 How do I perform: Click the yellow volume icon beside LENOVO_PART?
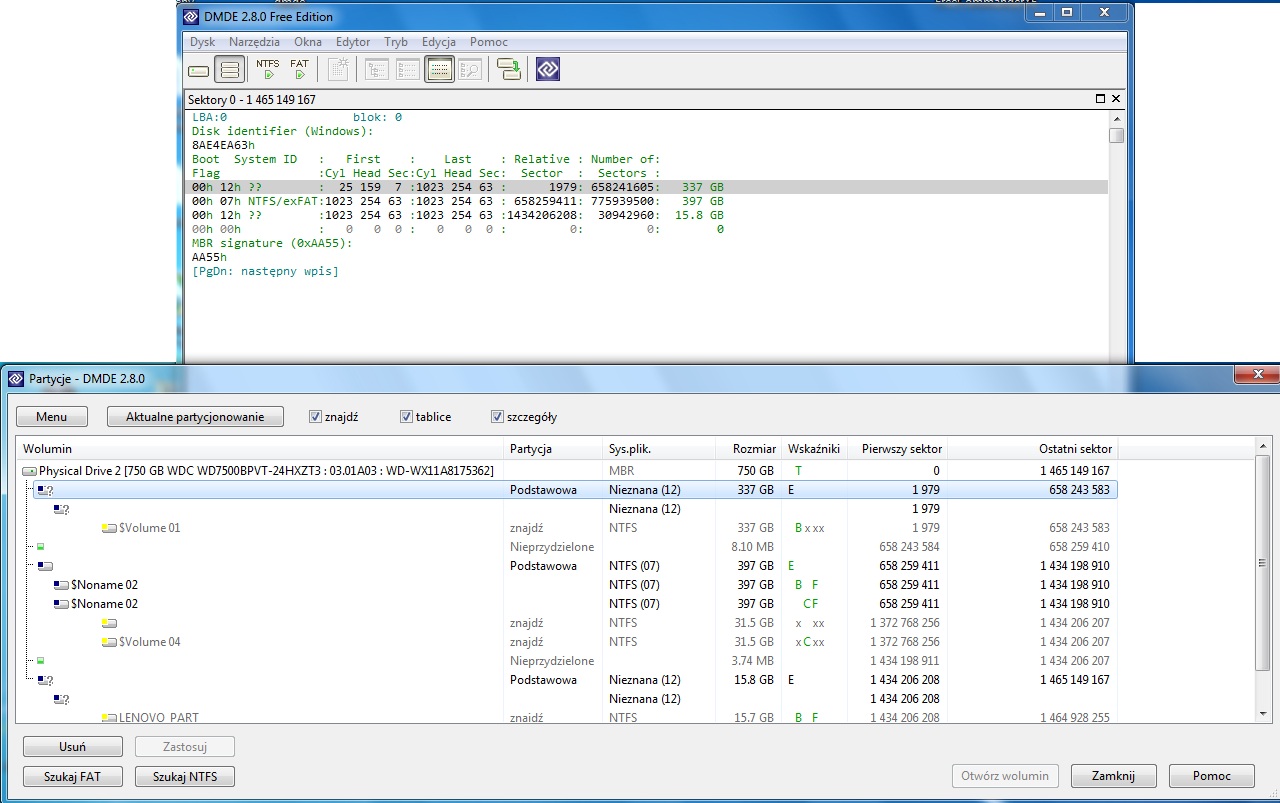click(110, 718)
